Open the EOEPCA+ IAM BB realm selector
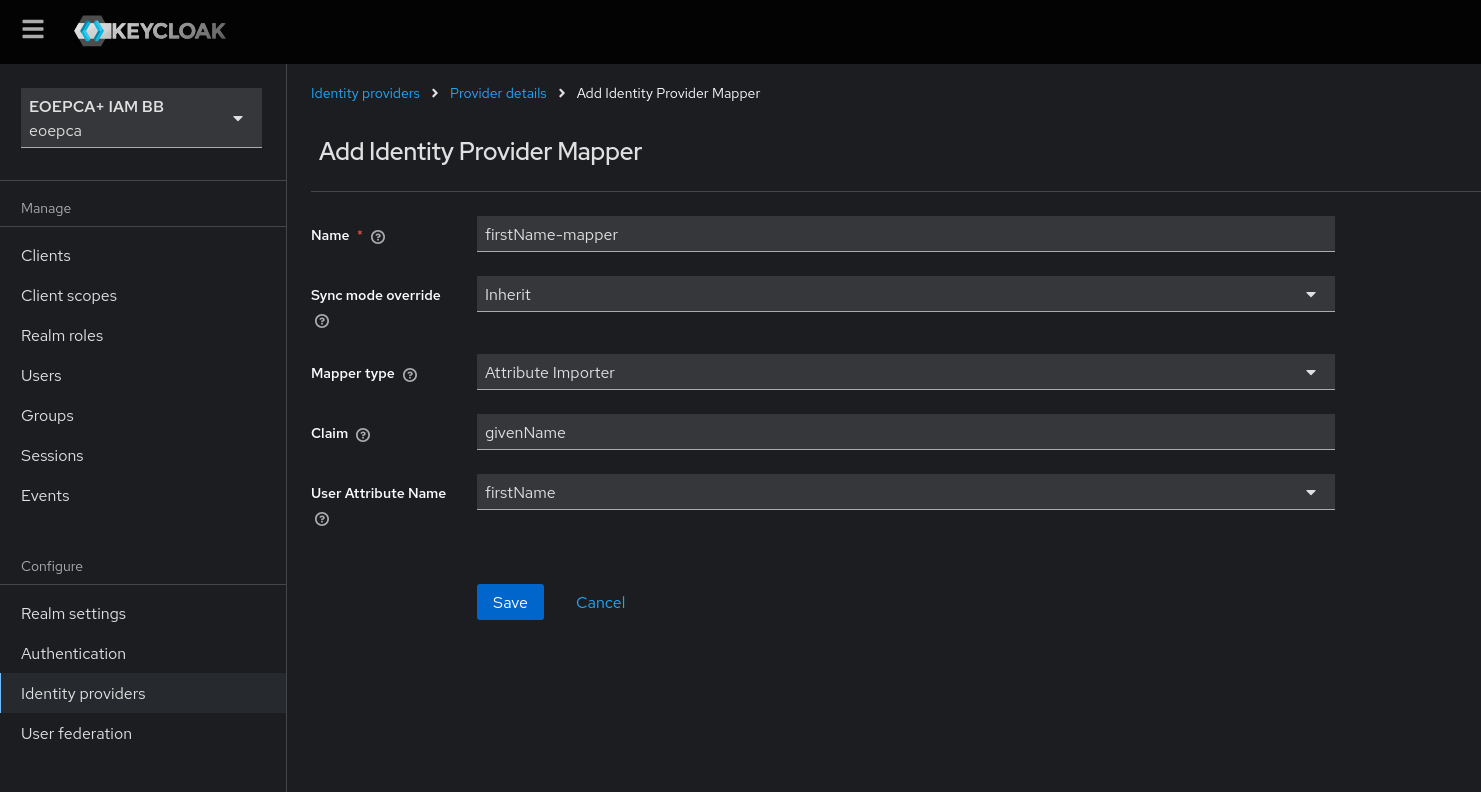Viewport: 1481px width, 792px height. 141,118
